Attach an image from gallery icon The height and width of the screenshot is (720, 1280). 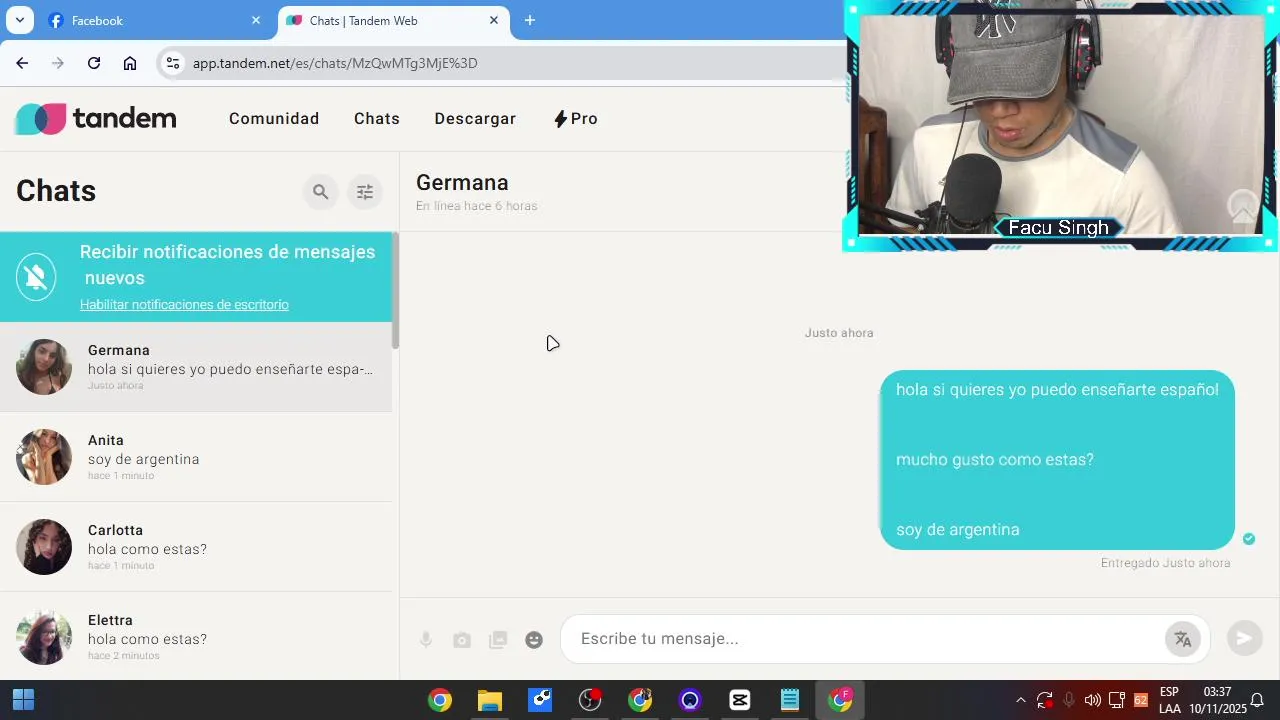[498, 640]
